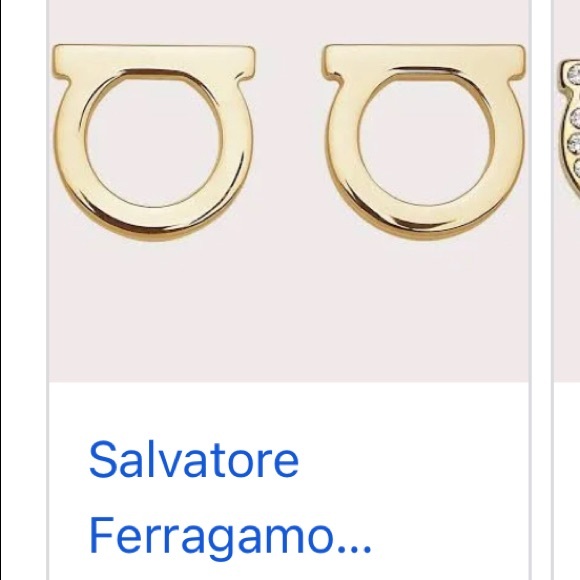580x580 pixels.
Task: Click the bottom curve of the left earring
Action: point(155,224)
